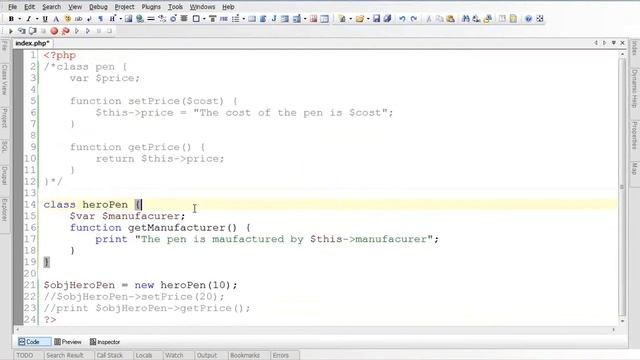
Task: Click the font A icon in toolbar
Action: 56,19
